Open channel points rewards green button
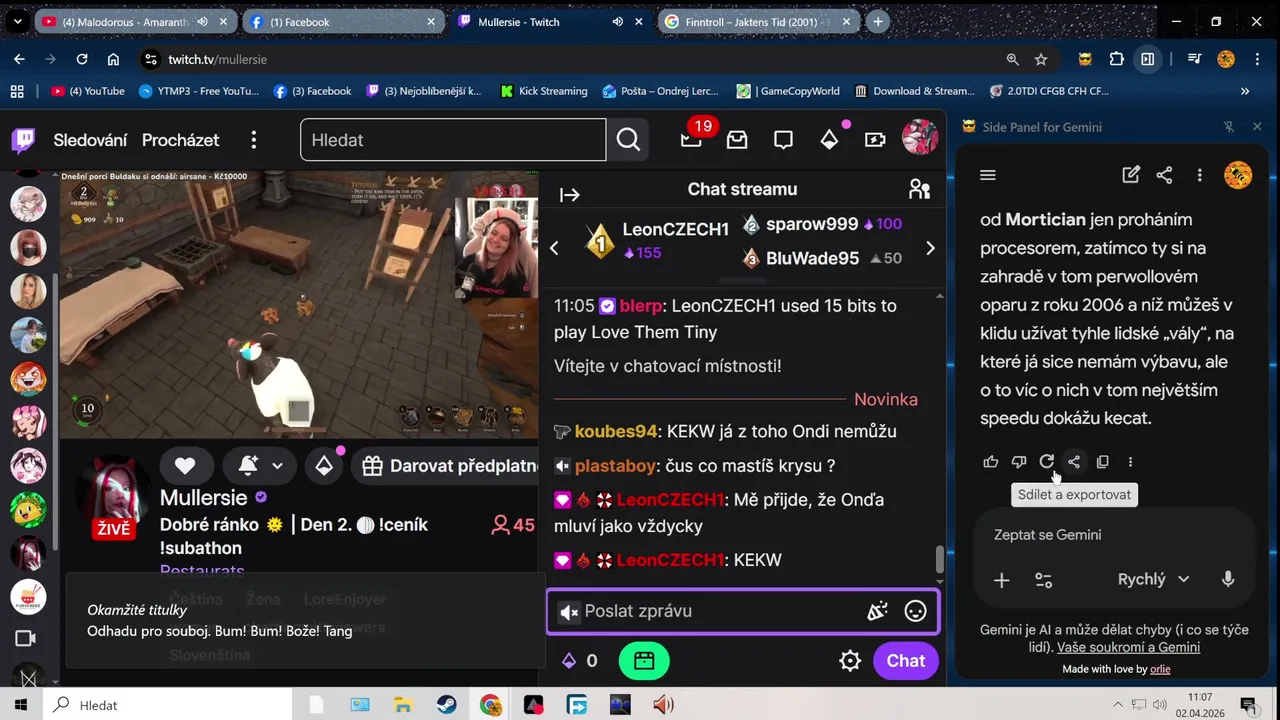The width and height of the screenshot is (1280, 720). click(644, 661)
